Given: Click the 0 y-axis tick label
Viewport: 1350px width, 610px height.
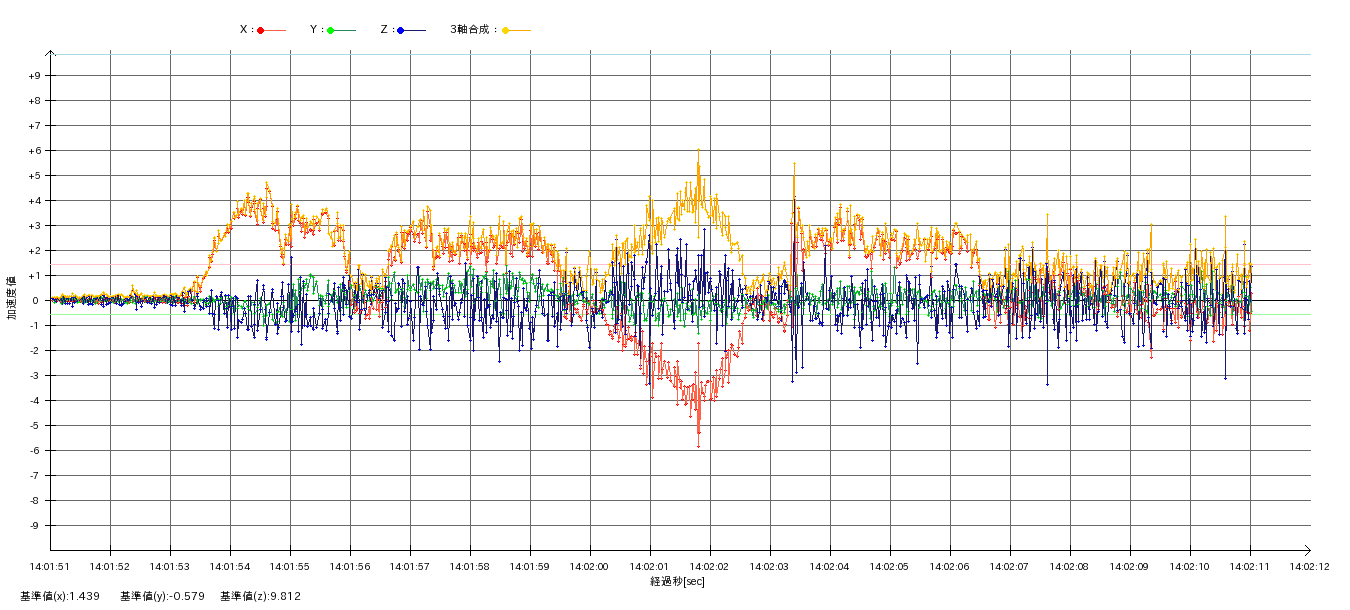Looking at the screenshot, I should tap(34, 301).
